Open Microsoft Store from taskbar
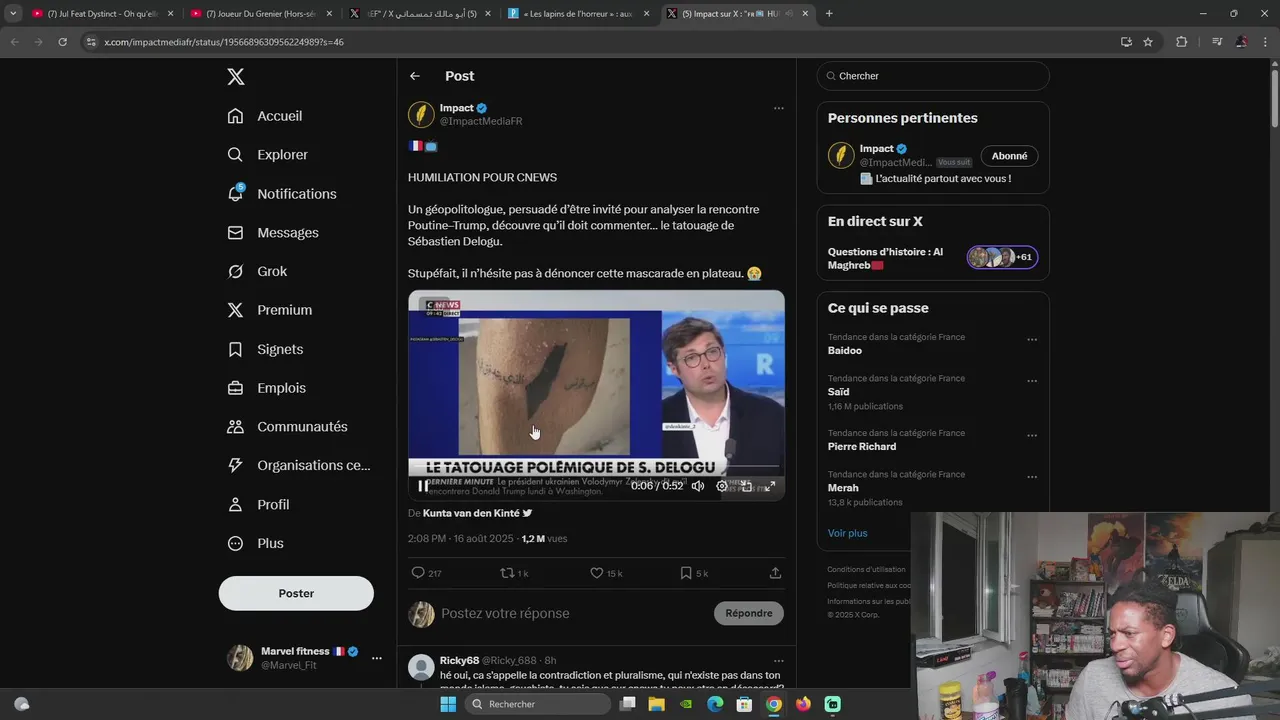This screenshot has width=1280, height=720. click(745, 704)
